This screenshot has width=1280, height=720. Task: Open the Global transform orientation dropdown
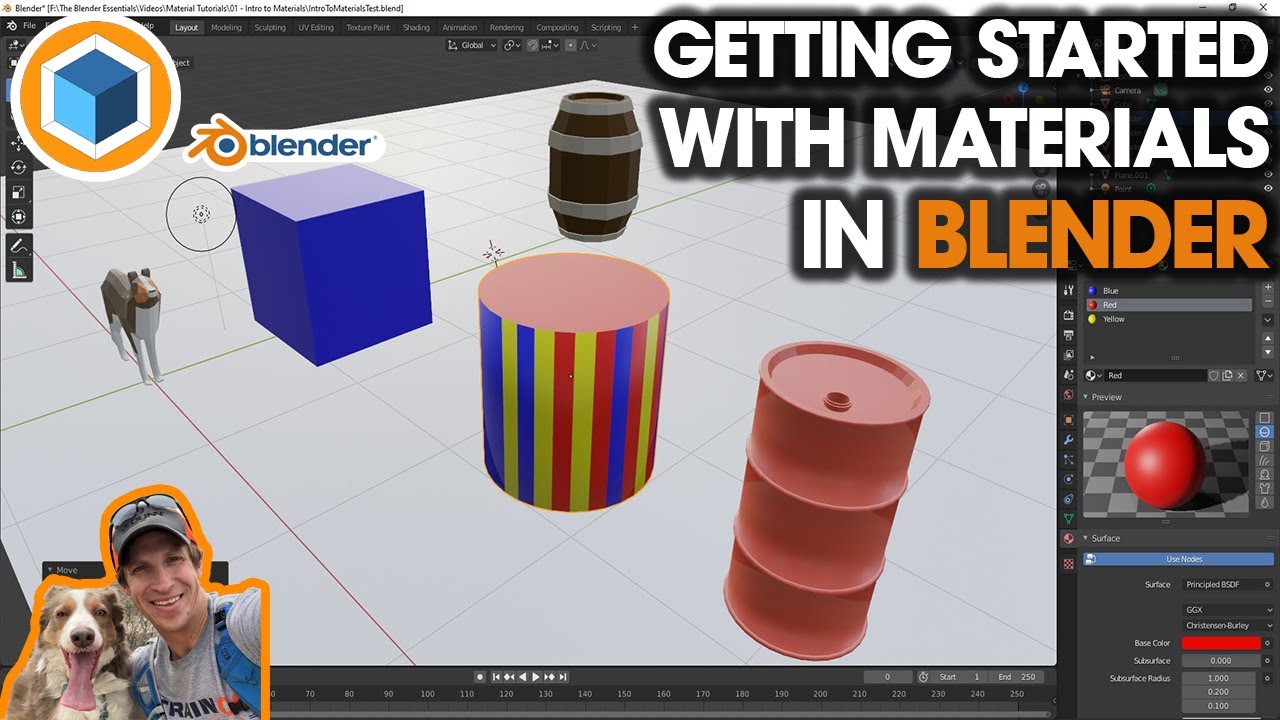coord(471,45)
